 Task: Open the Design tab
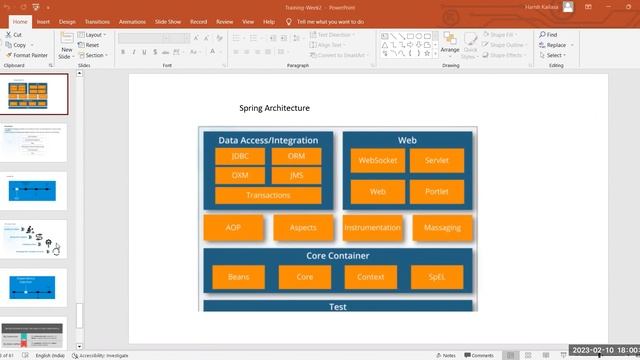tap(67, 22)
